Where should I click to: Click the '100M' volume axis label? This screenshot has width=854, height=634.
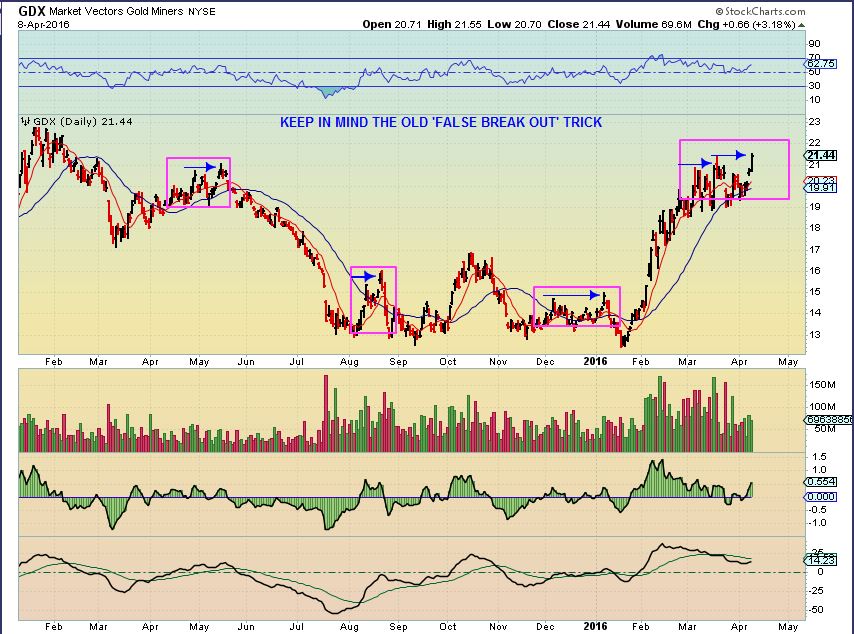point(822,407)
